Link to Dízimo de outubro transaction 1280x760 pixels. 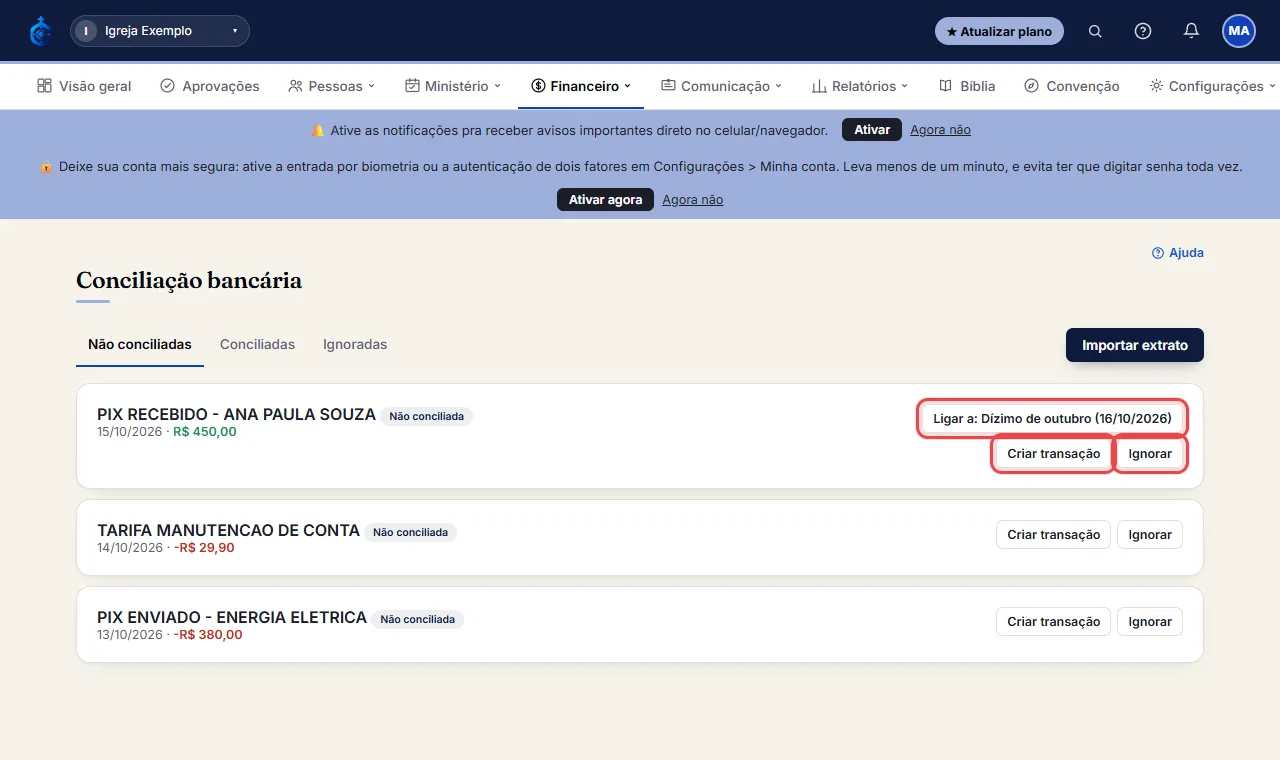tap(1052, 418)
